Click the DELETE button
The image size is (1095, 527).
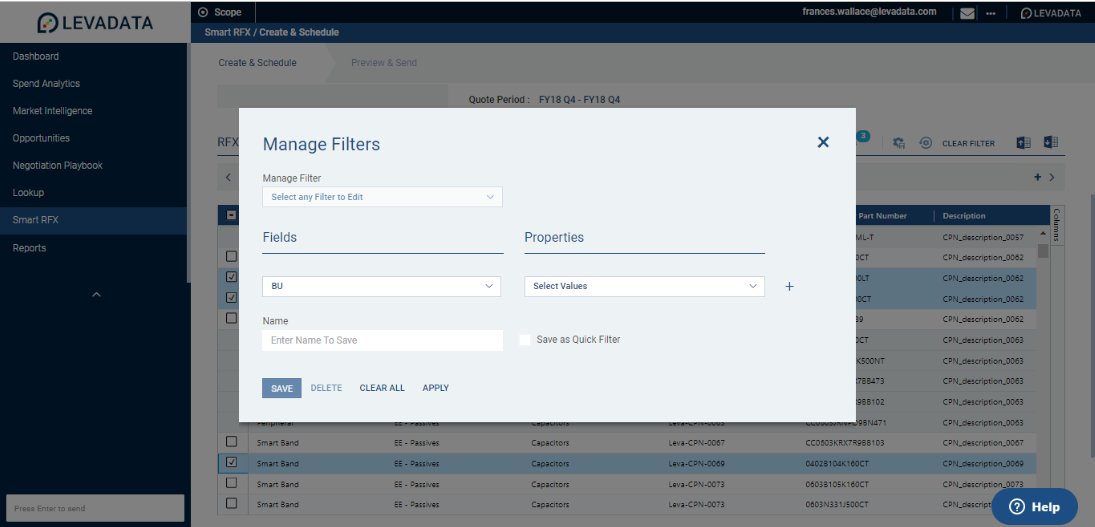pyautogui.click(x=326, y=388)
